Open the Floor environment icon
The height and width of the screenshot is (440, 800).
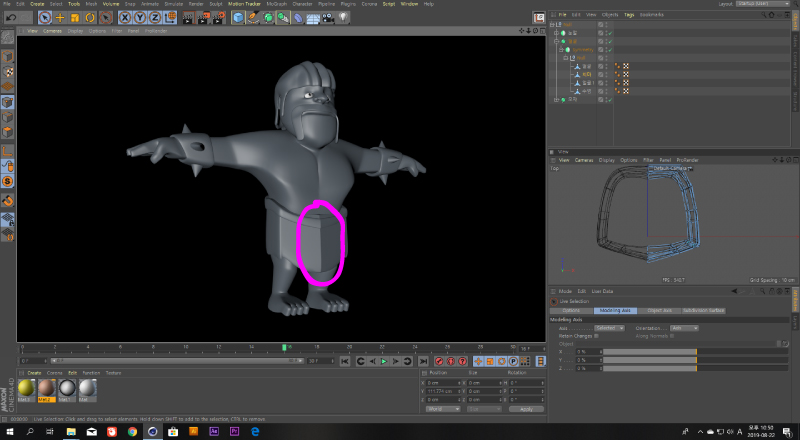click(x=313, y=18)
